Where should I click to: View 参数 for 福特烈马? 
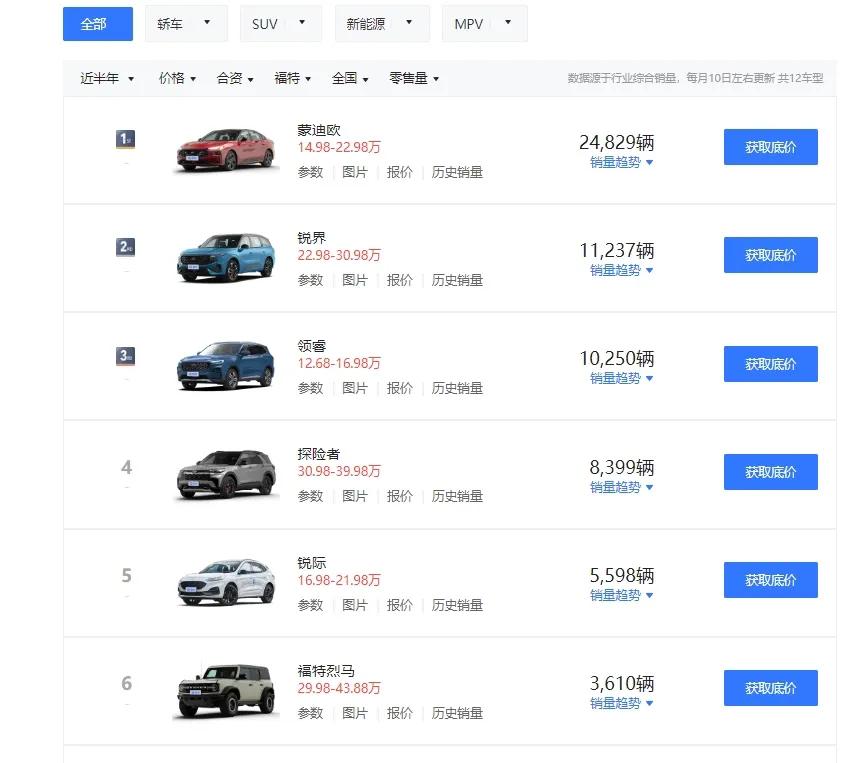(x=310, y=713)
